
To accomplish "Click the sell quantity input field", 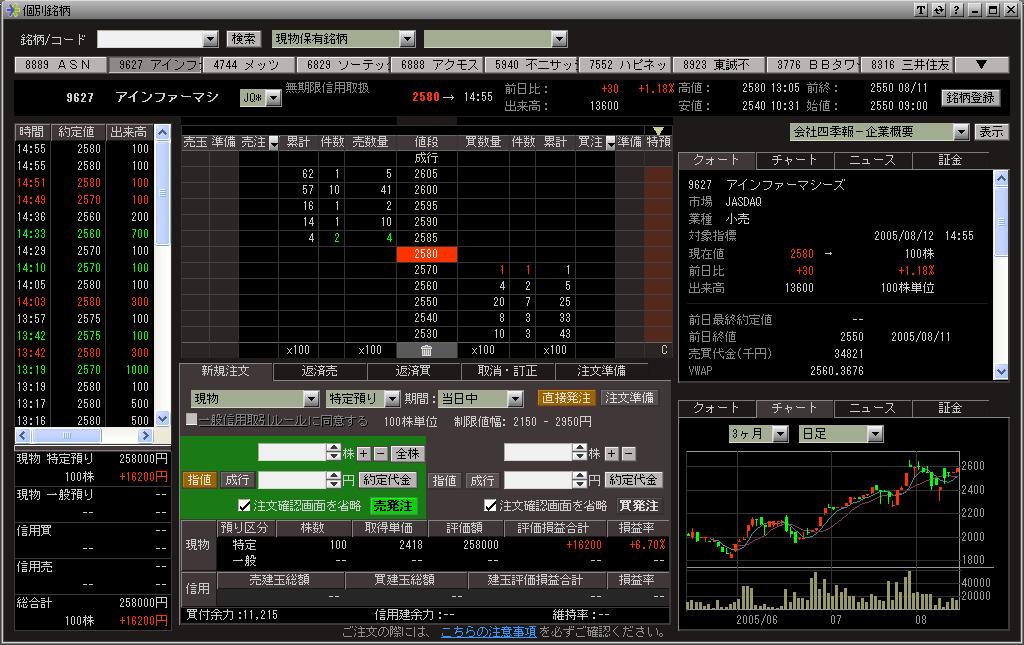I will (292, 452).
